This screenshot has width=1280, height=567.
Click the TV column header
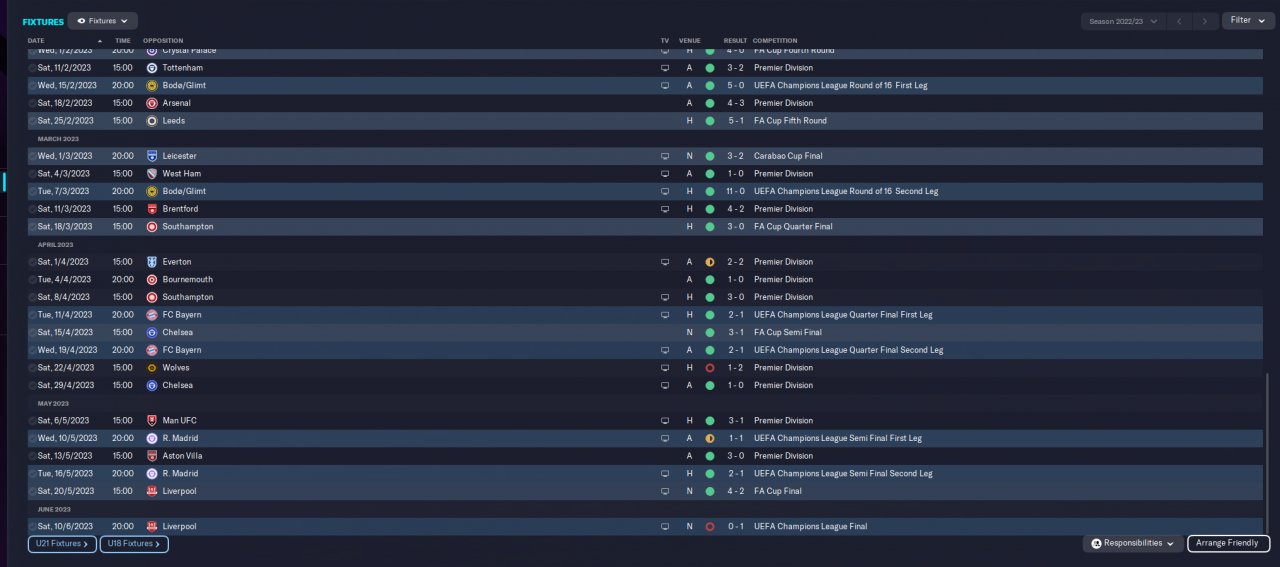pyautogui.click(x=665, y=41)
